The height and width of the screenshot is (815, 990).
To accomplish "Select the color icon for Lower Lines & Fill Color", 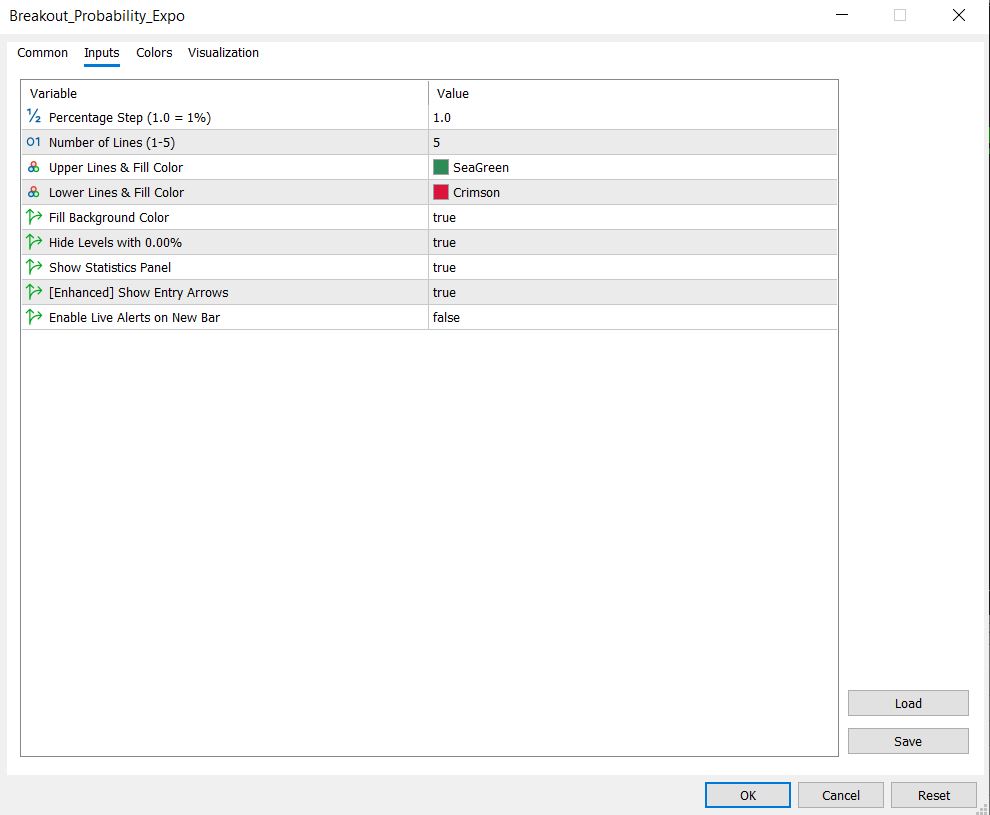I will point(33,192).
